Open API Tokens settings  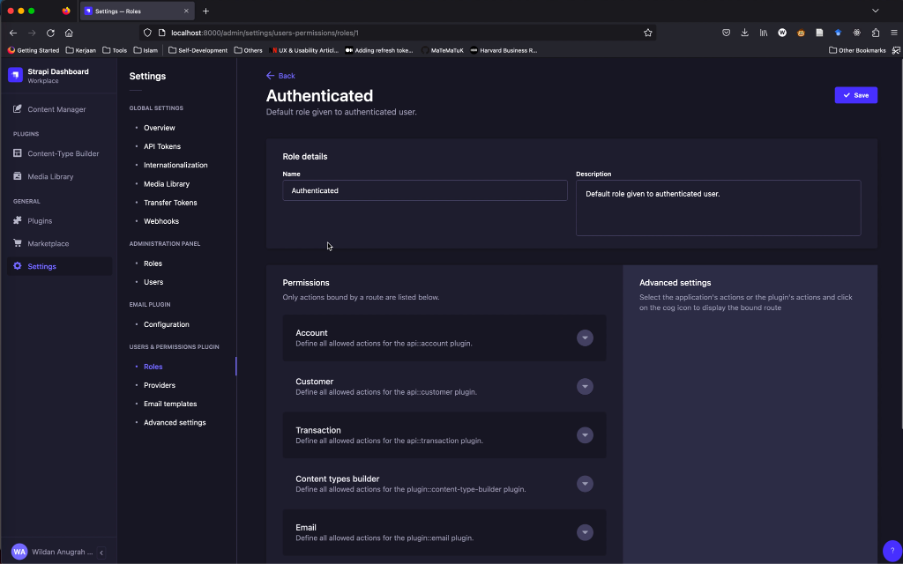162,146
